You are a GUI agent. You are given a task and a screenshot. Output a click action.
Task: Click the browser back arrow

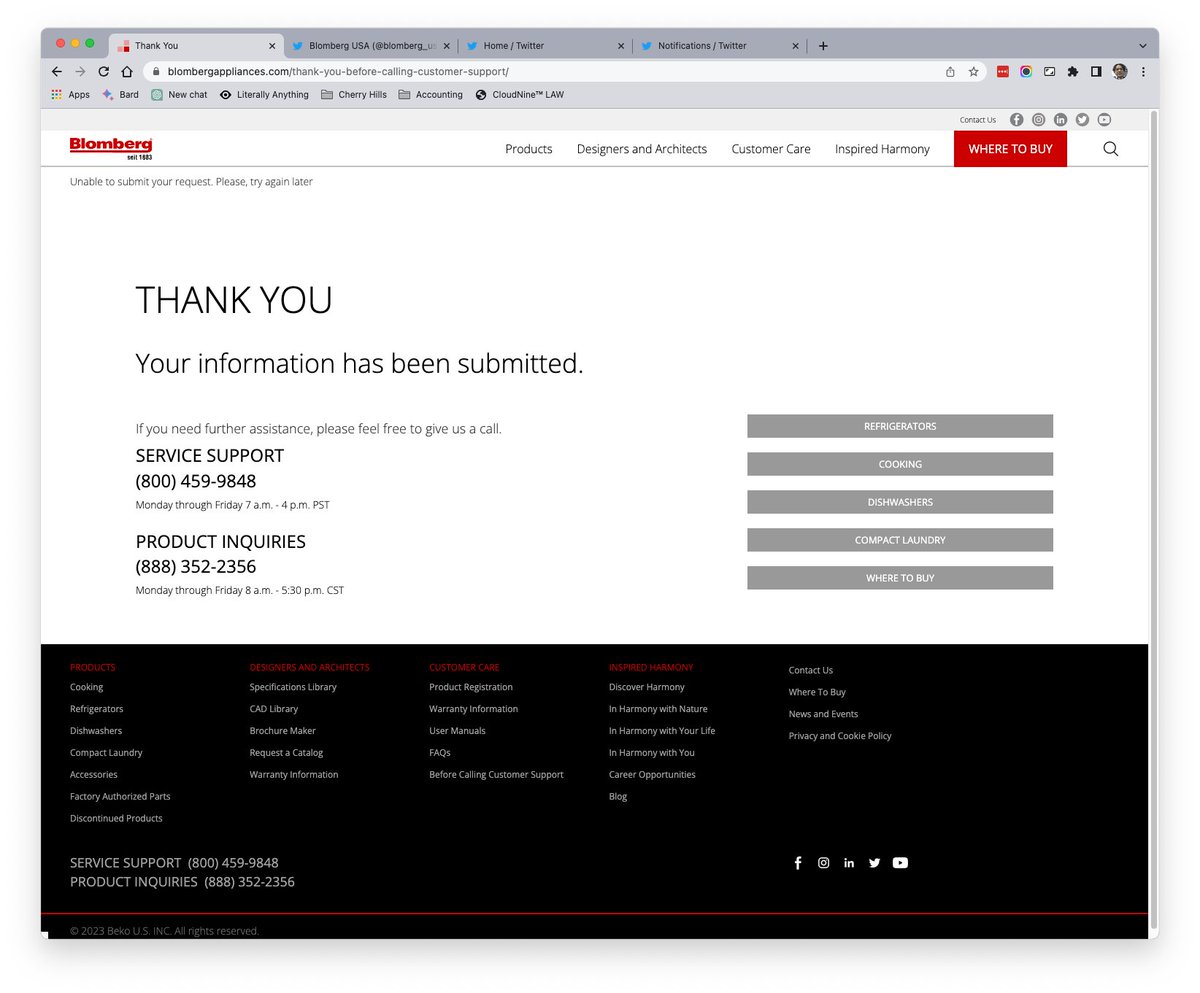tap(57, 72)
